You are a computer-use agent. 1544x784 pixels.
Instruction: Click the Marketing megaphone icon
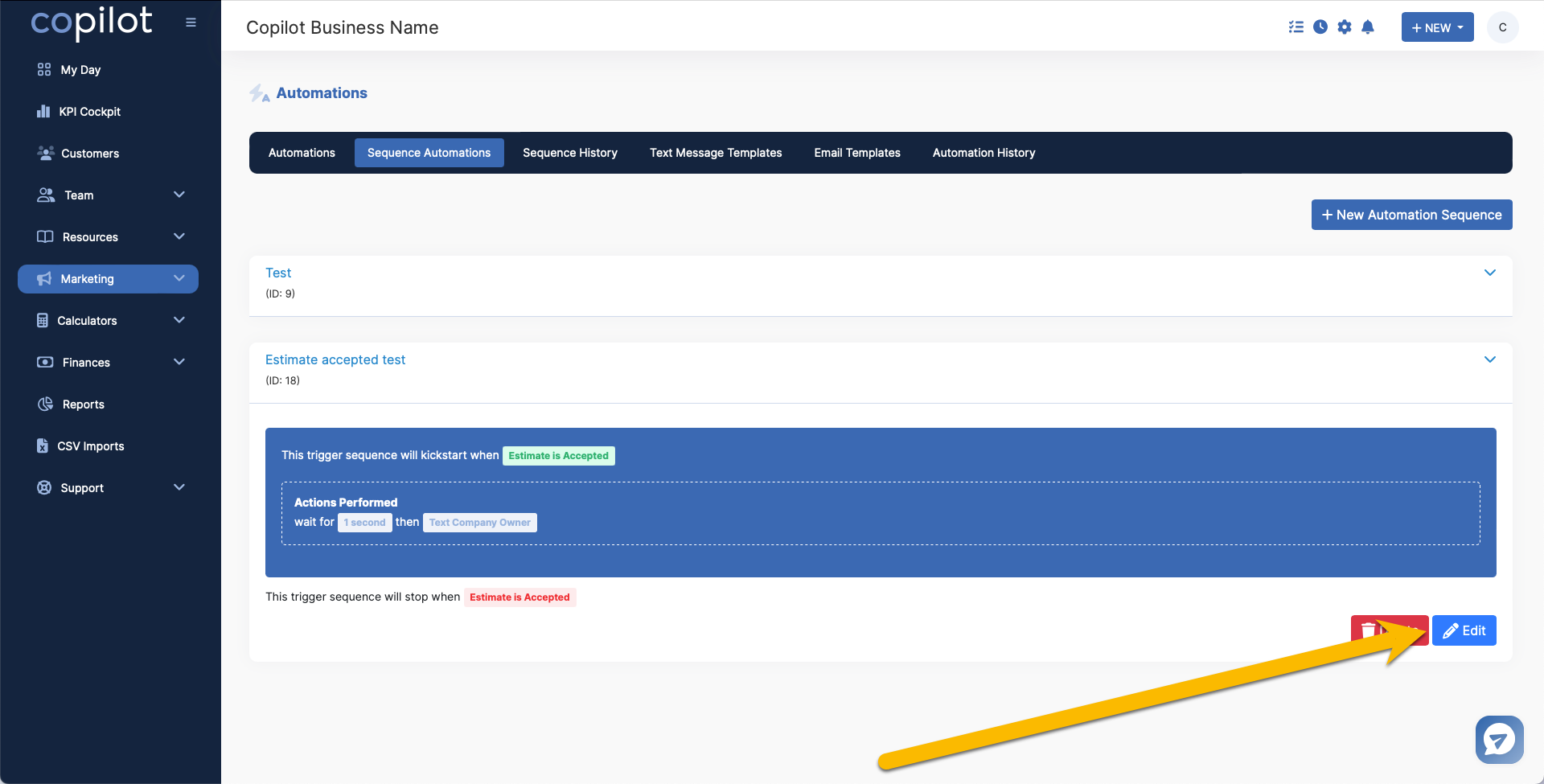click(x=44, y=278)
